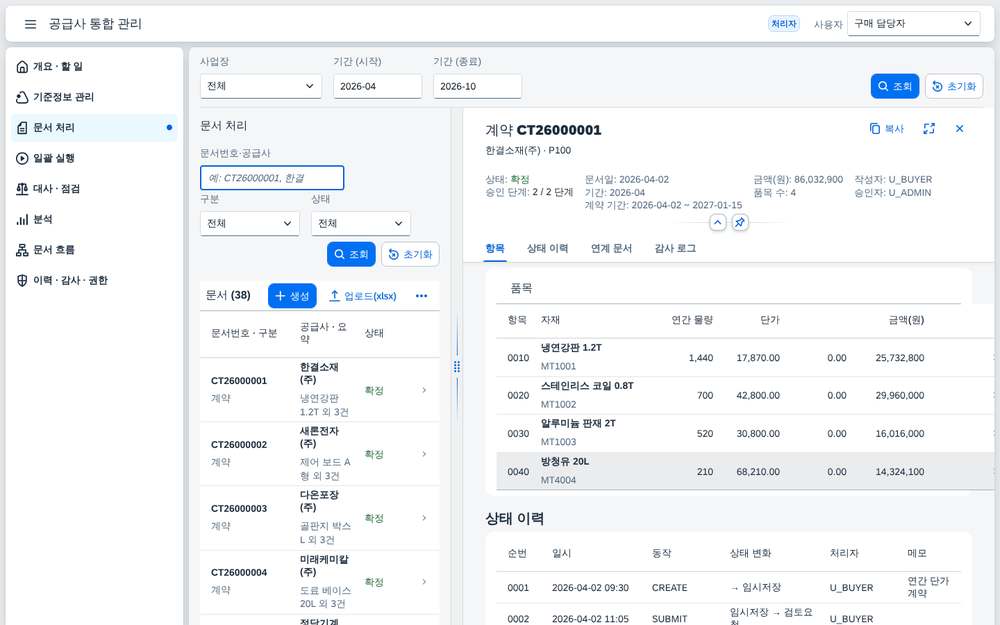Open CT26000002 row chevron
The height and width of the screenshot is (625, 1000).
[x=424, y=454]
